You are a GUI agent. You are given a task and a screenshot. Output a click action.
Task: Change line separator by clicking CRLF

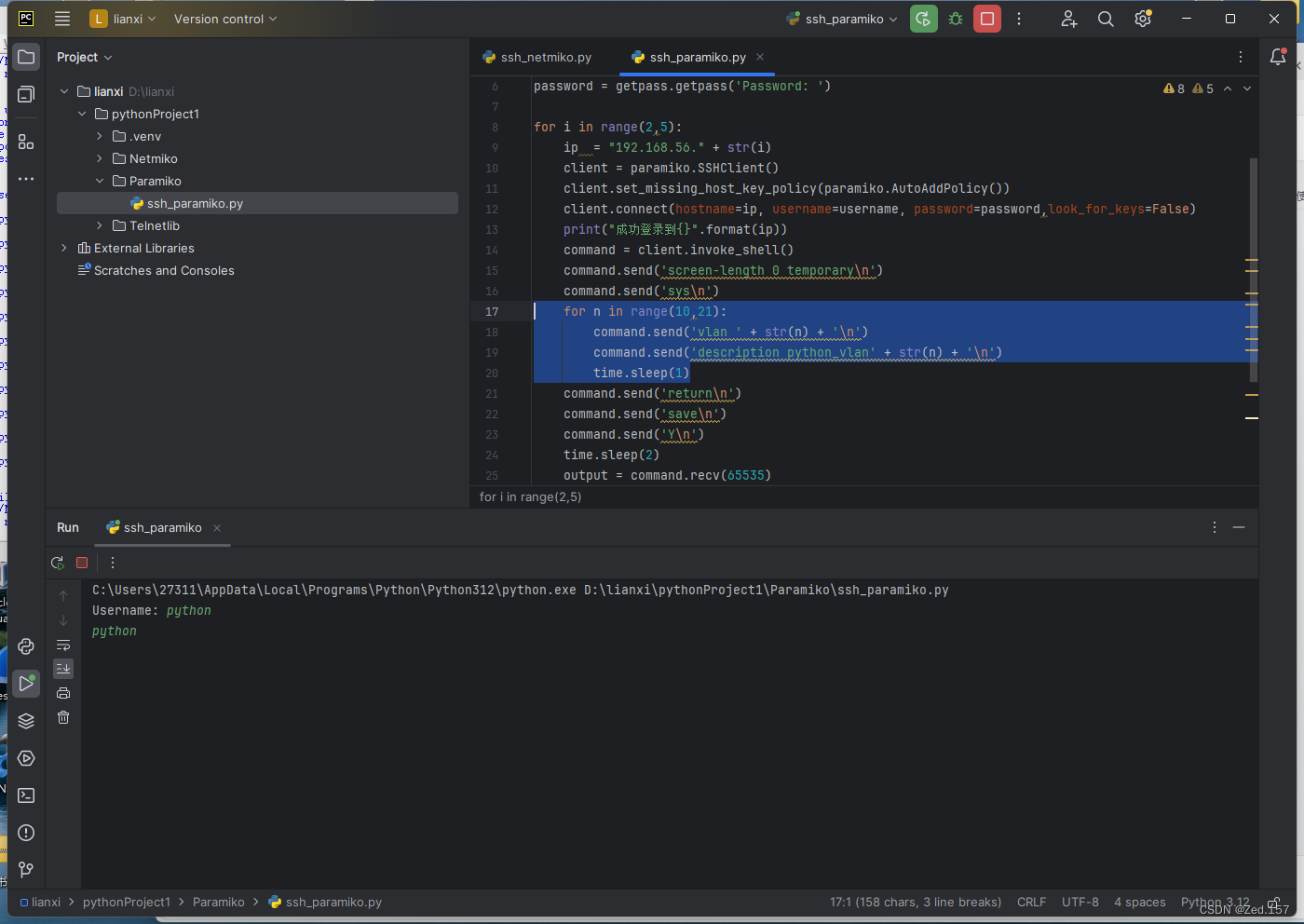[1031, 902]
